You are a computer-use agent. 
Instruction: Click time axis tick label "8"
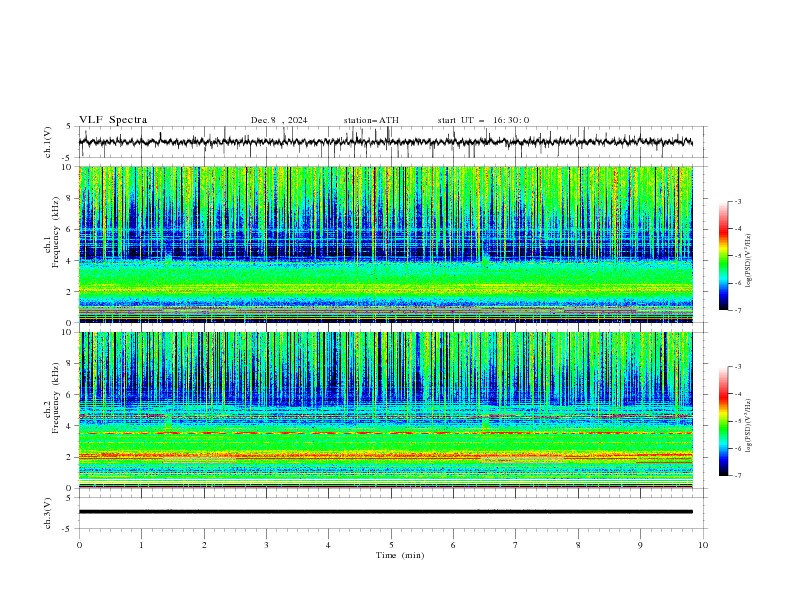[578, 545]
